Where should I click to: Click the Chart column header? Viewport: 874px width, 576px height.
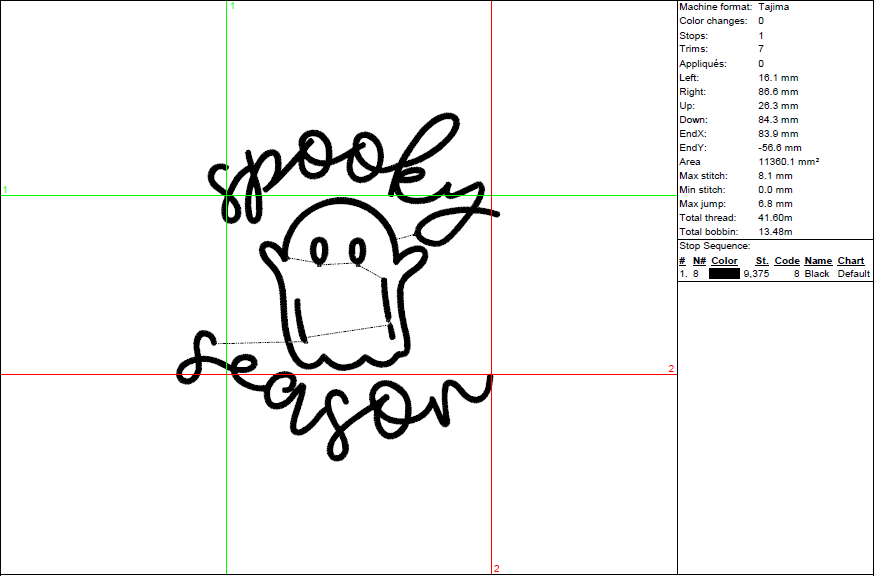pyautogui.click(x=850, y=261)
